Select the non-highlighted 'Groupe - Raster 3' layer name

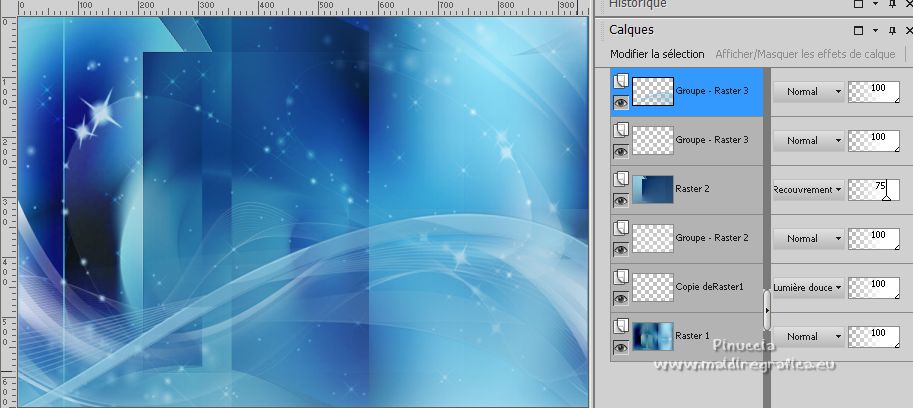[x=712, y=140]
